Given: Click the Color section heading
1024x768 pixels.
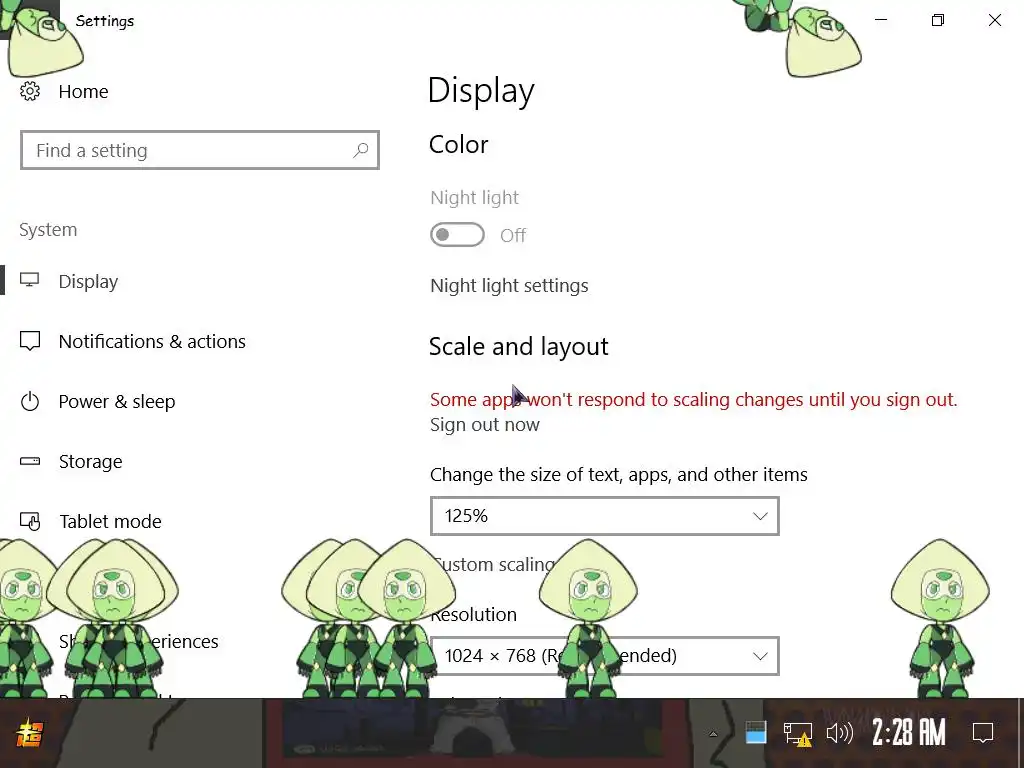Looking at the screenshot, I should (x=458, y=144).
